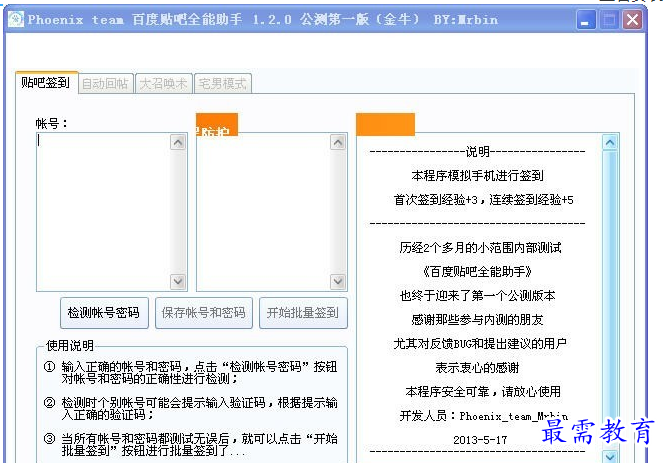Click the 说明 panel scrollbar track
The height and width of the screenshot is (463, 663).
pyautogui.click(x=610, y=300)
